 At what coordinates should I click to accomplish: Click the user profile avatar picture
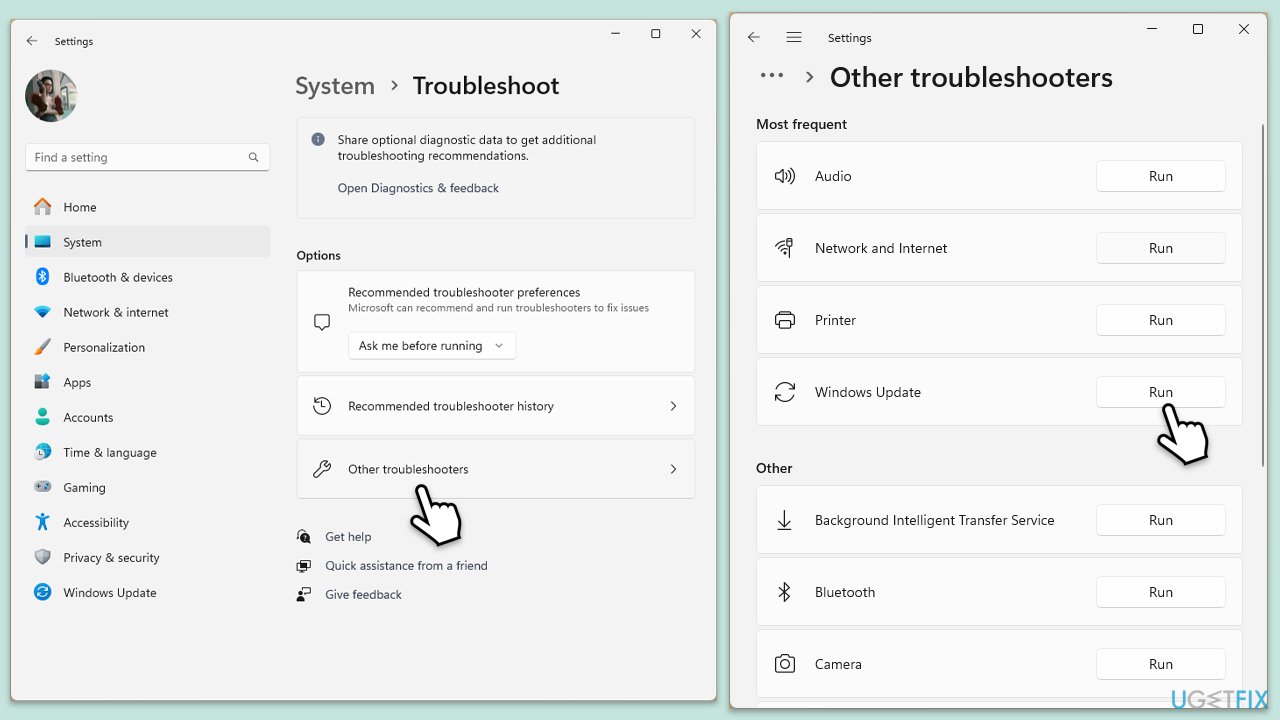[x=51, y=96]
